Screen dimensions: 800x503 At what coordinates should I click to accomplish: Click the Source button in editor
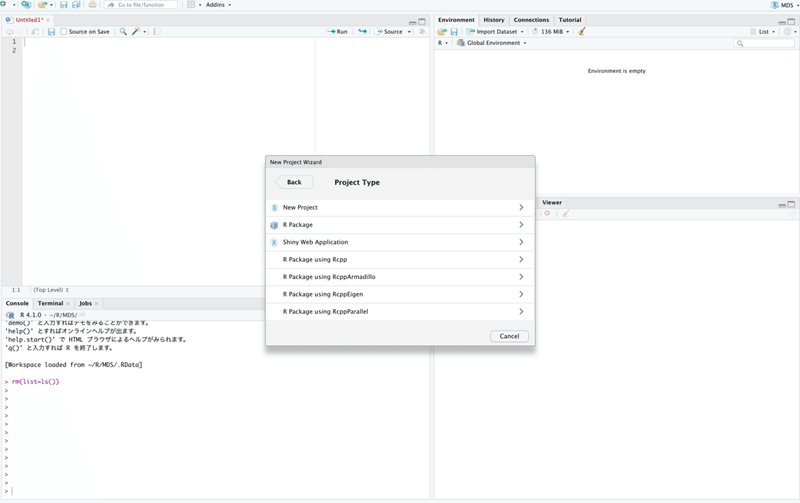click(389, 32)
